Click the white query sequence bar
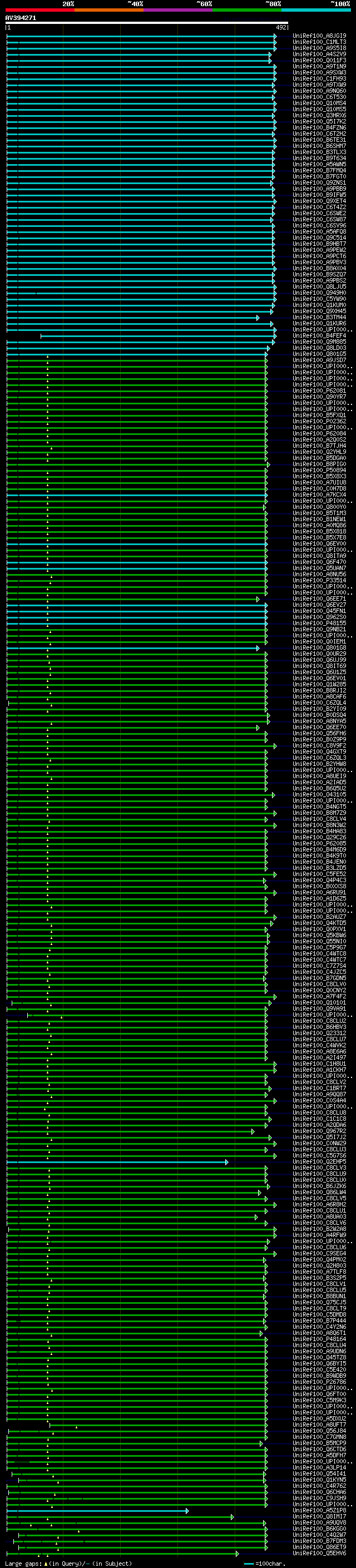The image size is (356, 1568). click(x=147, y=23)
